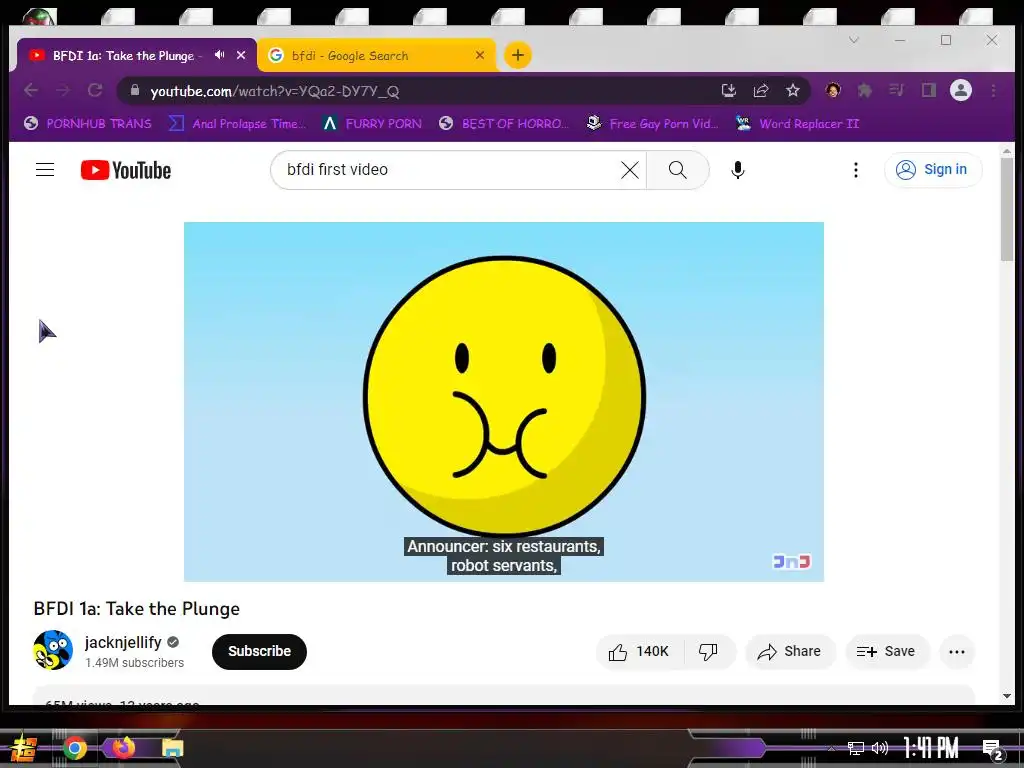Open Chrome three-dot menu
The height and width of the screenshot is (768, 1024).
(x=993, y=90)
